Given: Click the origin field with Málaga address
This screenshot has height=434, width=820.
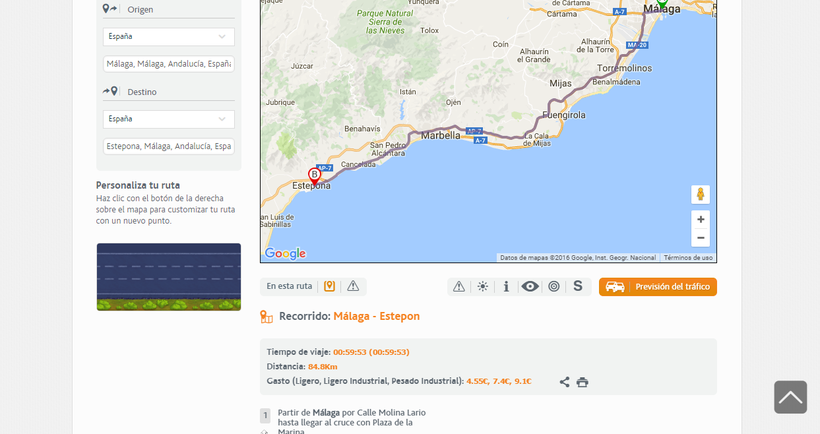Looking at the screenshot, I should click(x=168, y=64).
